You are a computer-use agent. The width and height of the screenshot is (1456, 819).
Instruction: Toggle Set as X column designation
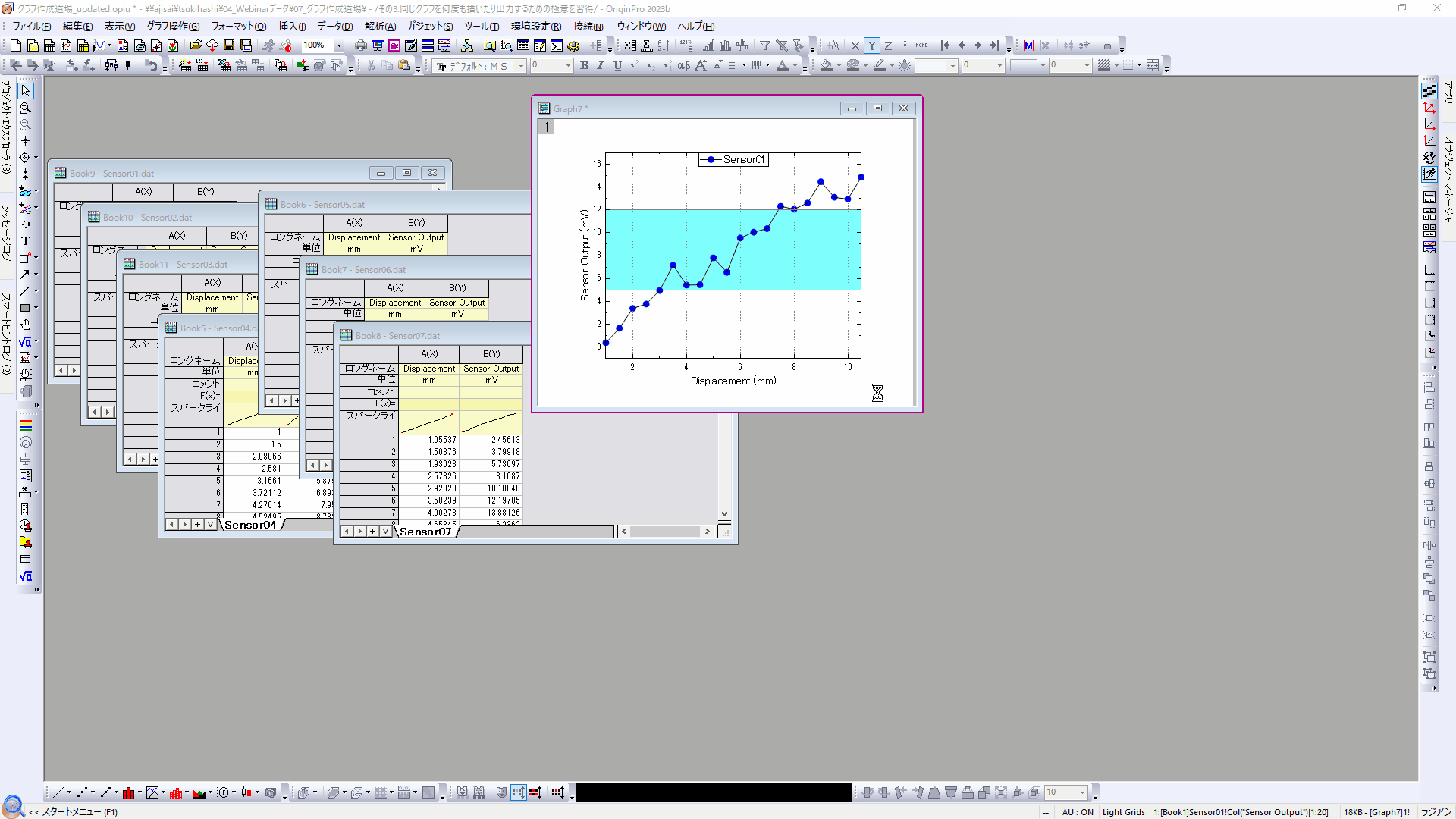point(855,45)
